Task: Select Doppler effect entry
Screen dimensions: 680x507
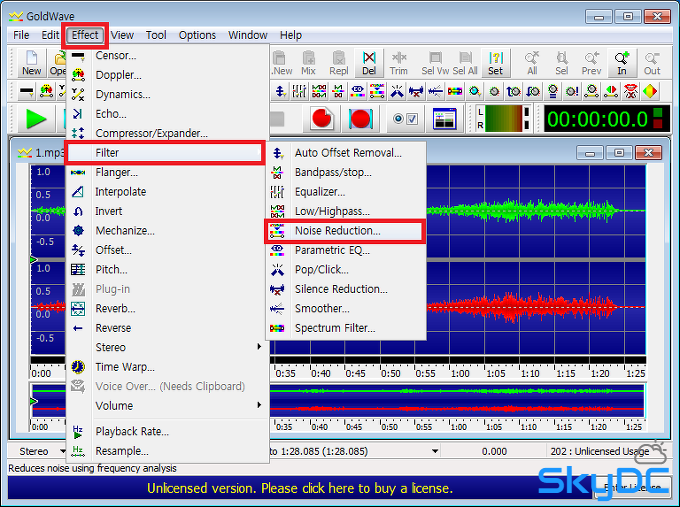Action: point(167,75)
